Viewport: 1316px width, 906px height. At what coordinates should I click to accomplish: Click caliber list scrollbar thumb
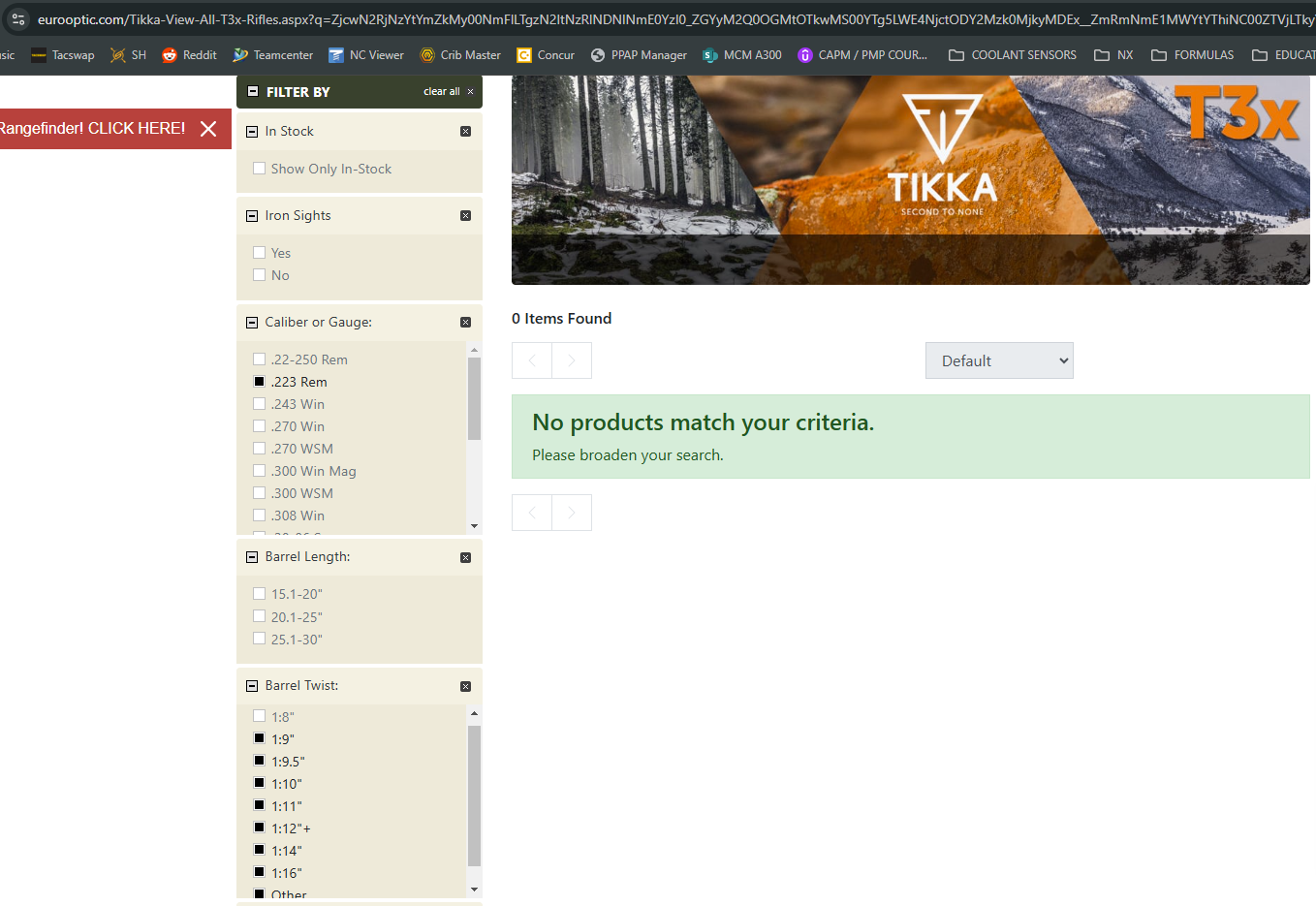[x=474, y=398]
